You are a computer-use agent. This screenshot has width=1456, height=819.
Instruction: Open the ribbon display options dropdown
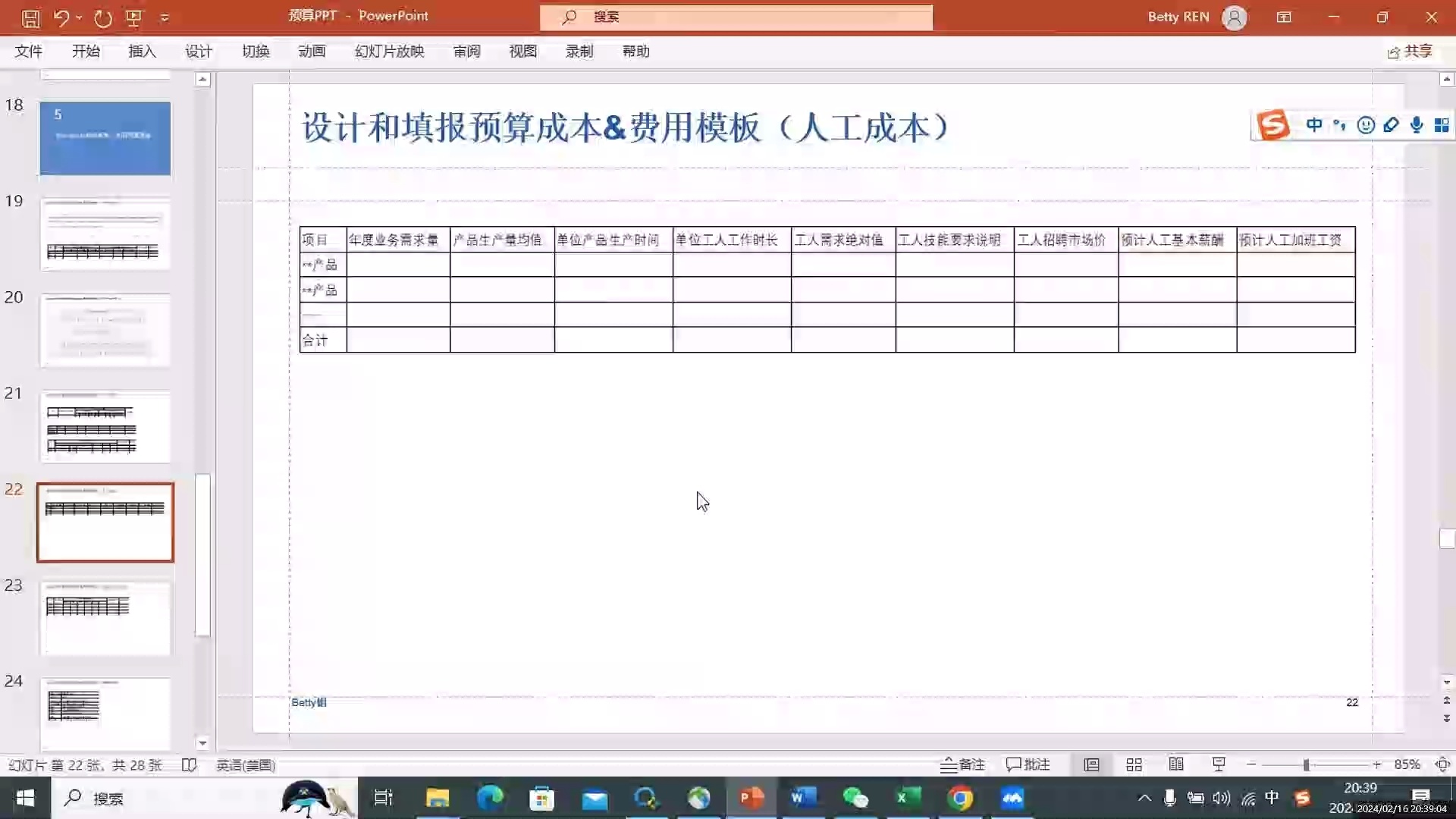click(1285, 17)
